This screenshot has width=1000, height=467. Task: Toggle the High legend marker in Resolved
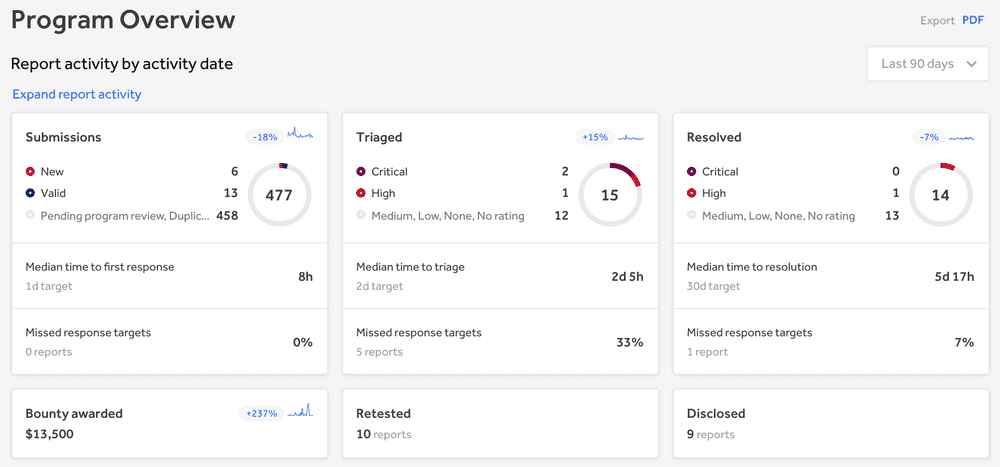click(692, 193)
